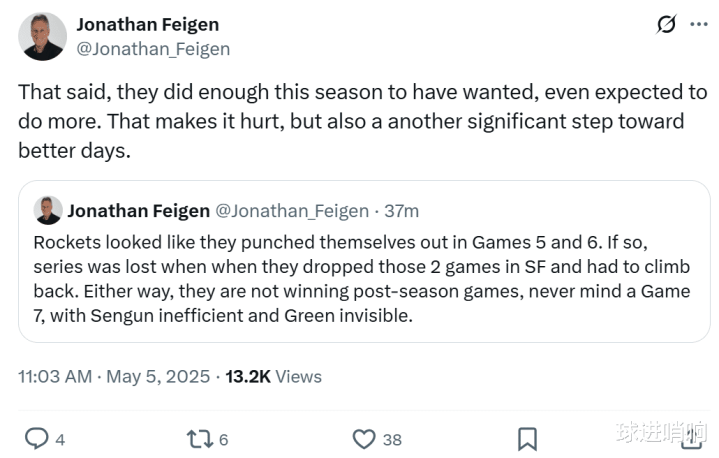Like the tweet with the heart icon
The width and height of the screenshot is (719, 458).
[x=364, y=438]
